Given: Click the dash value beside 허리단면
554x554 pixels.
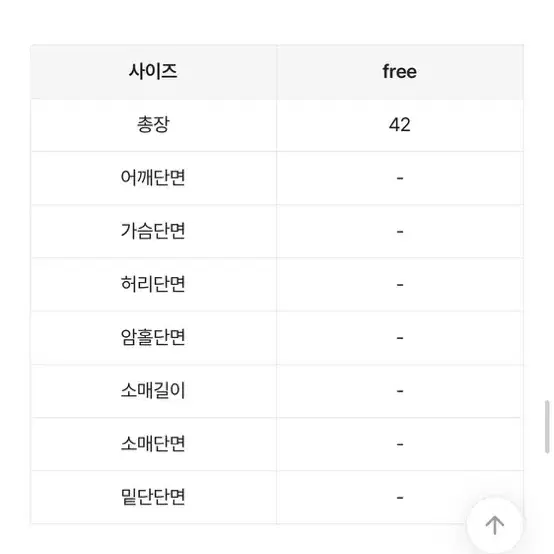Looking at the screenshot, I should [x=400, y=285].
